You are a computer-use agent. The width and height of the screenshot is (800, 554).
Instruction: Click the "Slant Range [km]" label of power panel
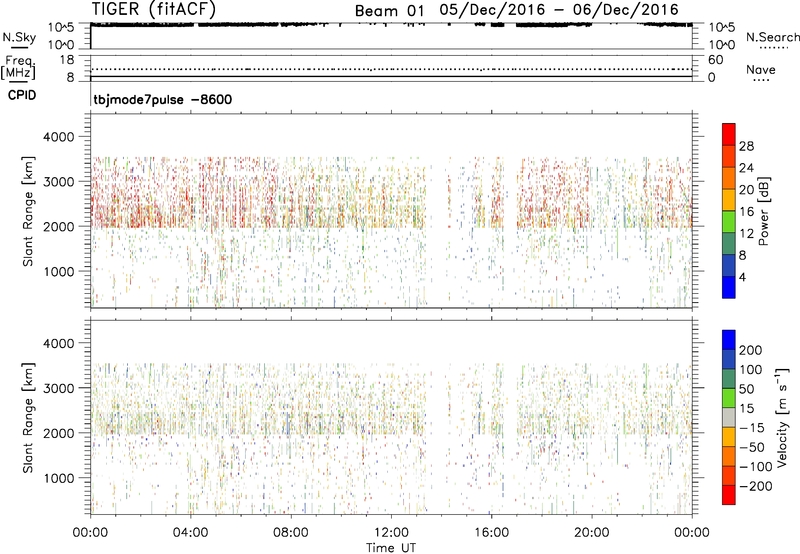(x=28, y=211)
